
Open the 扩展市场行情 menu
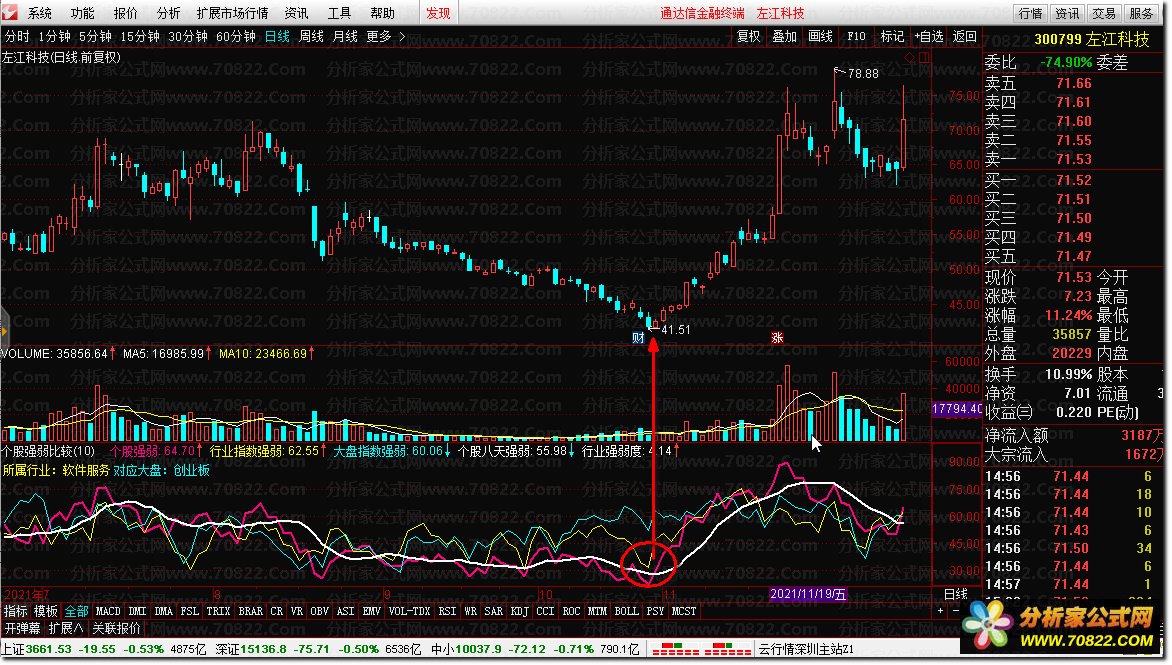coord(232,13)
